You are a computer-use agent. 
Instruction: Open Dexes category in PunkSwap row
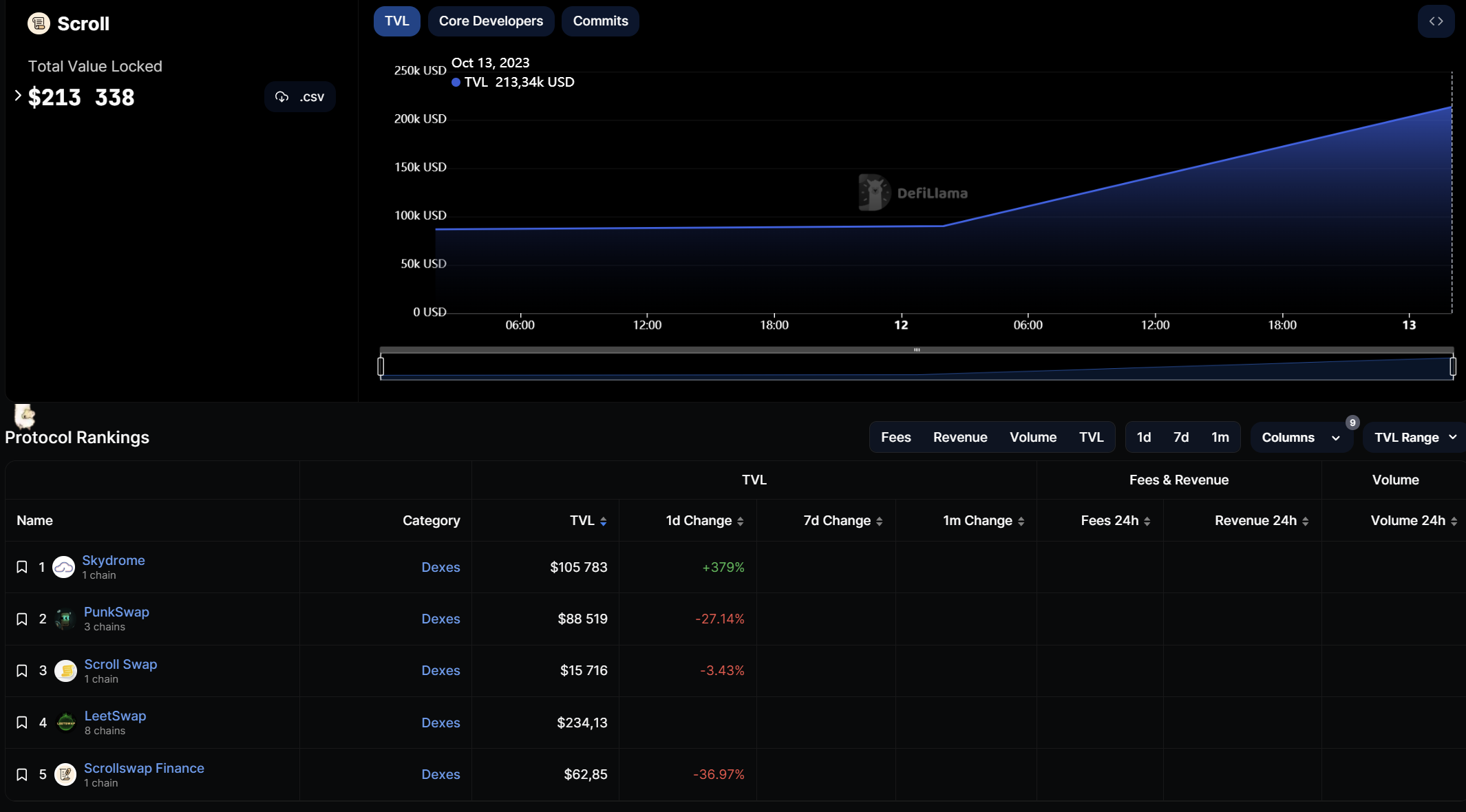click(x=440, y=619)
